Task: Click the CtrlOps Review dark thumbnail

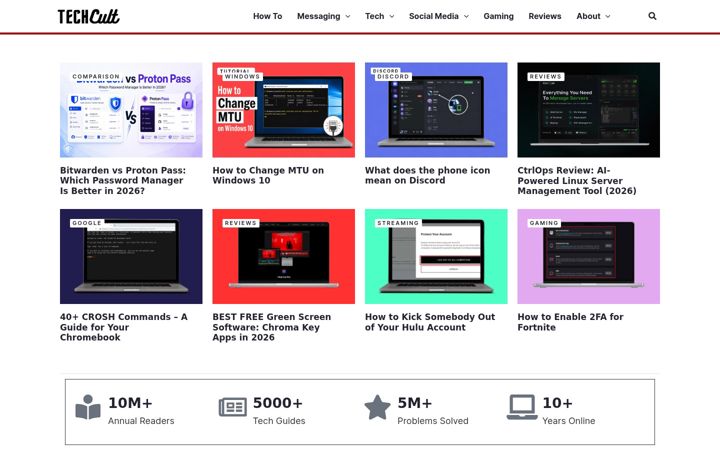Action: (x=588, y=110)
